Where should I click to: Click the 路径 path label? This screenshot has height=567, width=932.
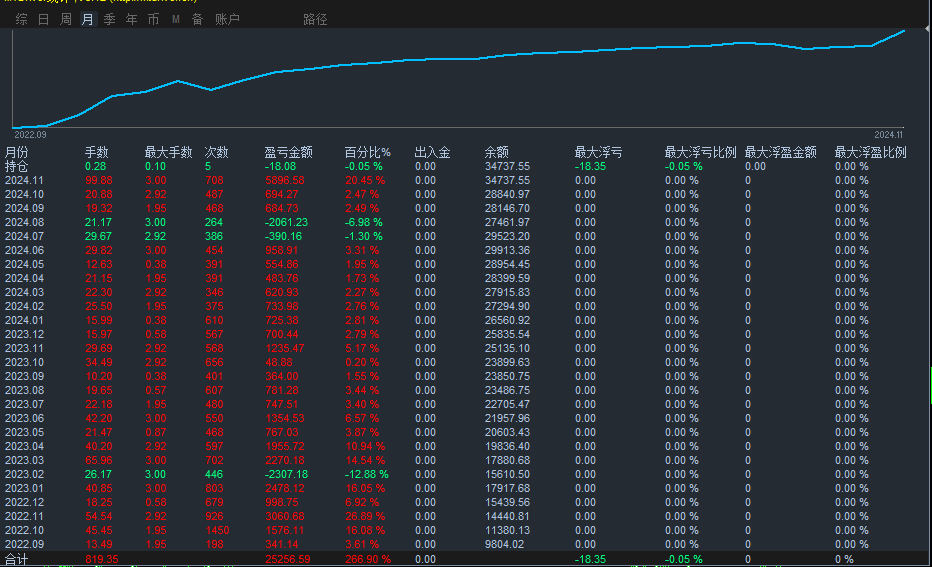click(315, 20)
